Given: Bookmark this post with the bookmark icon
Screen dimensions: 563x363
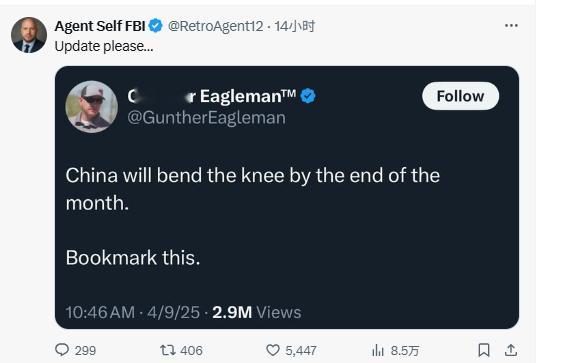Looking at the screenshot, I should (484, 350).
